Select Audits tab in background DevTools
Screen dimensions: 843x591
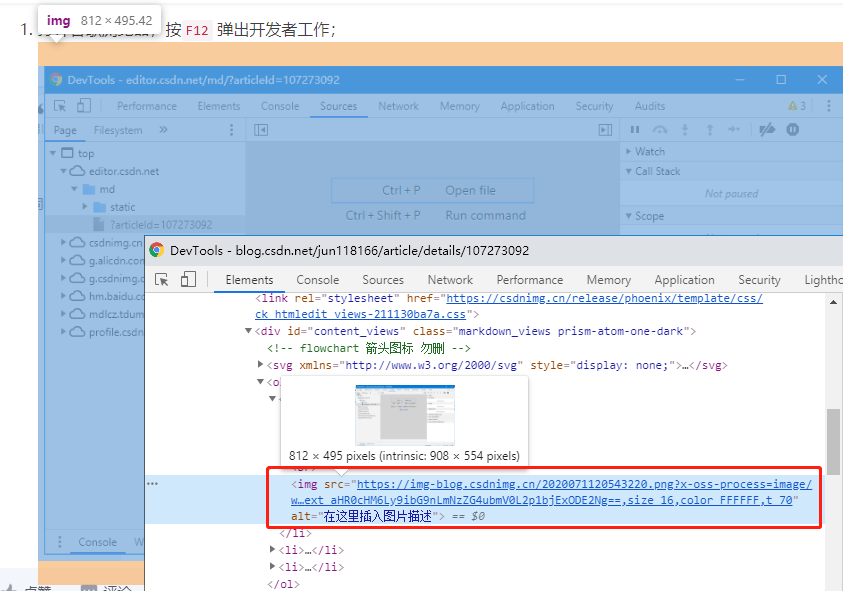pos(649,106)
